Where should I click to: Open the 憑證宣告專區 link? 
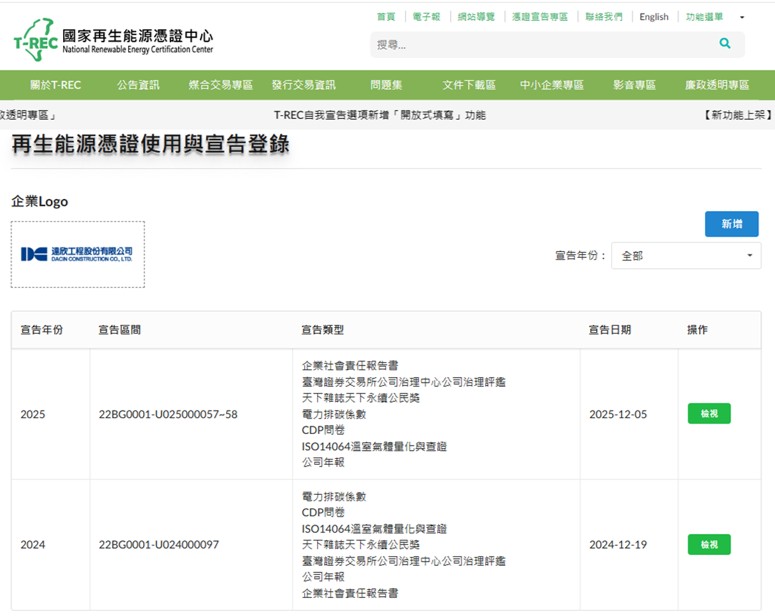click(x=540, y=17)
